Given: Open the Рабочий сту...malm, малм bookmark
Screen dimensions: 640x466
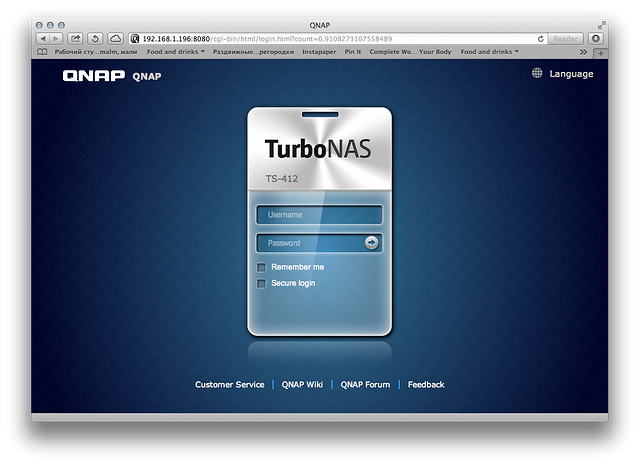Looking at the screenshot, I should click(96, 52).
